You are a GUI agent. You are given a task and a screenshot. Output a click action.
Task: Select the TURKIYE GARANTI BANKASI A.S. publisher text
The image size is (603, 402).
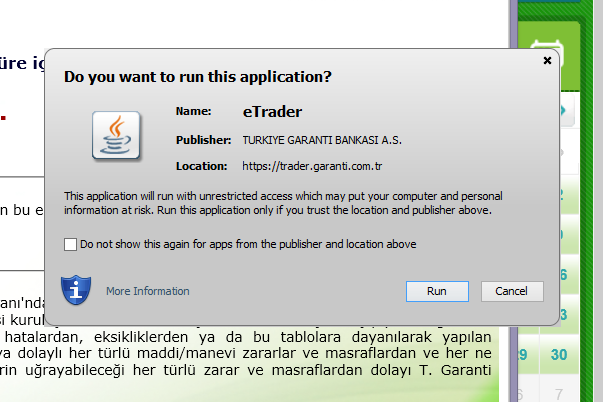point(322,140)
